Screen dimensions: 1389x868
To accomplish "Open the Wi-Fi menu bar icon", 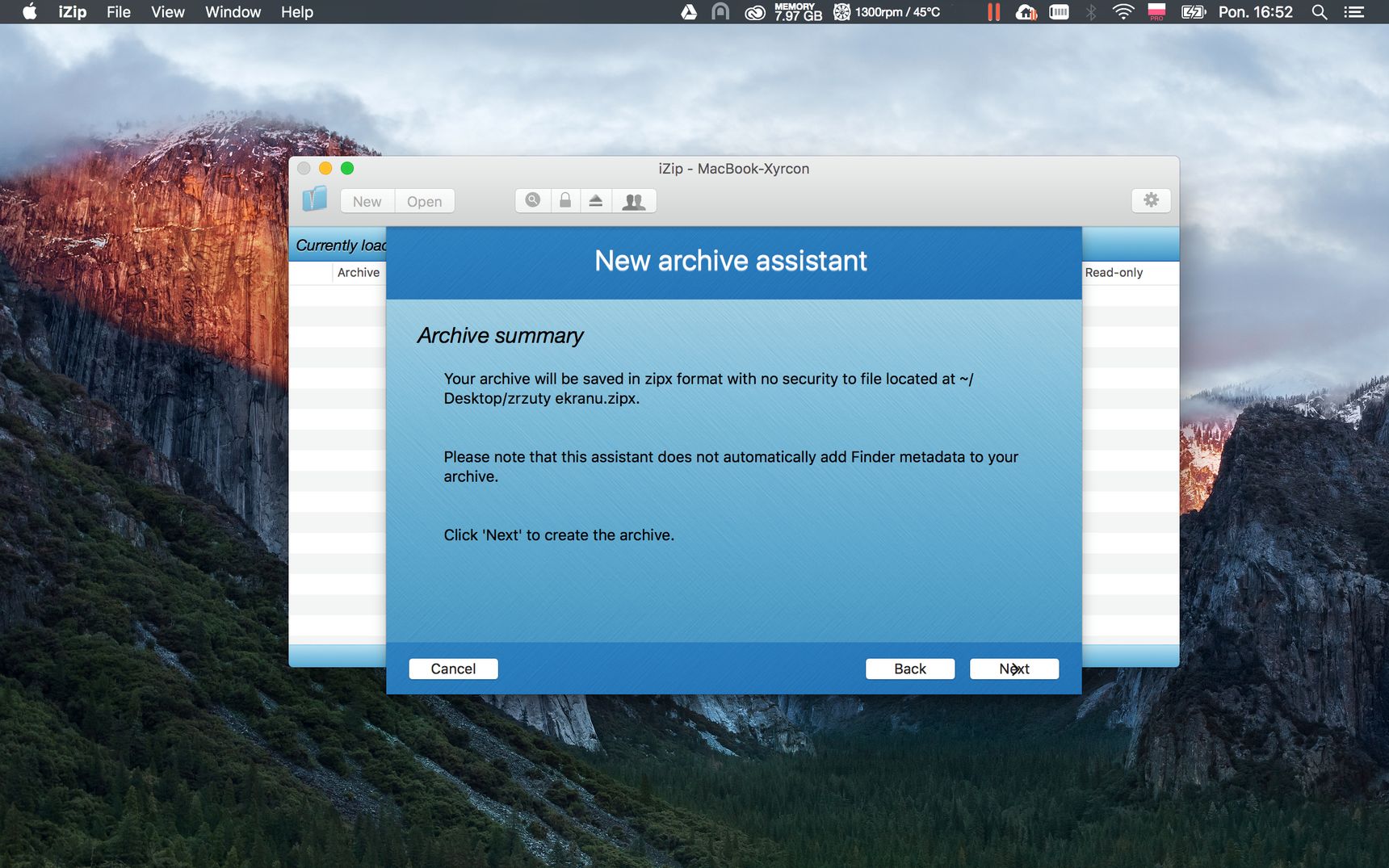I will (x=1123, y=12).
